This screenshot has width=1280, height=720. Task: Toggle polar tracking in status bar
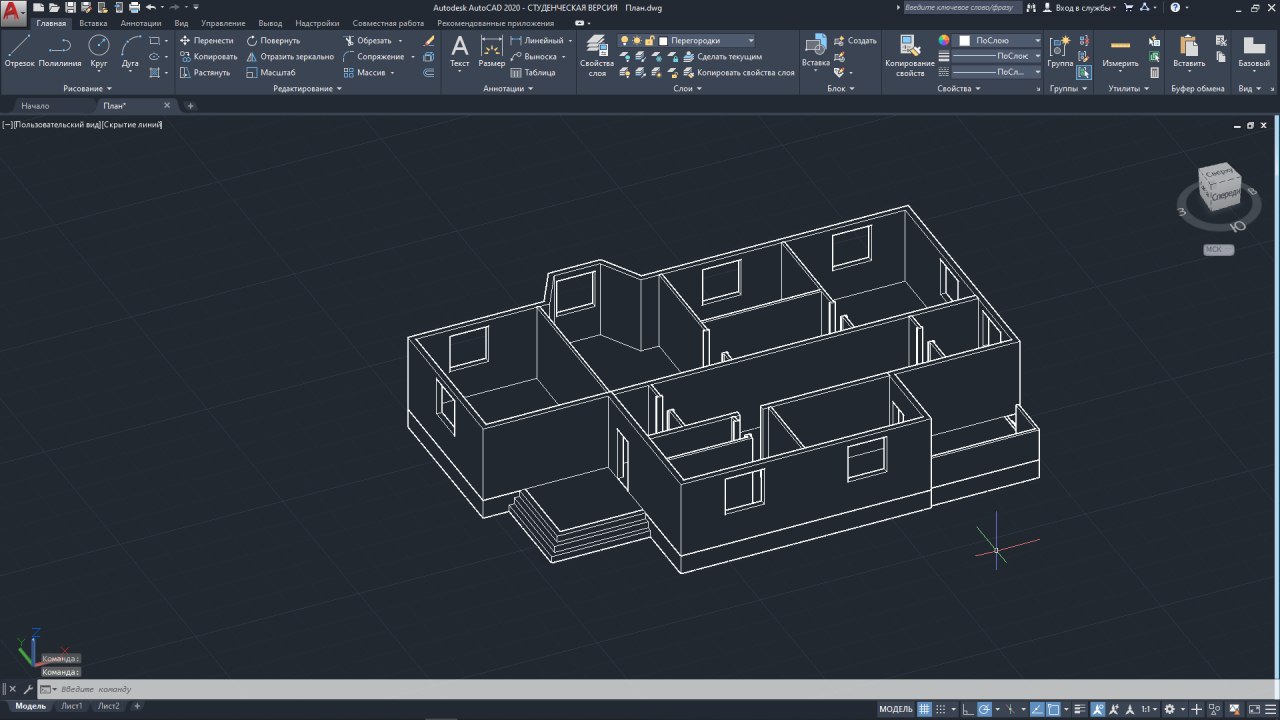point(984,709)
